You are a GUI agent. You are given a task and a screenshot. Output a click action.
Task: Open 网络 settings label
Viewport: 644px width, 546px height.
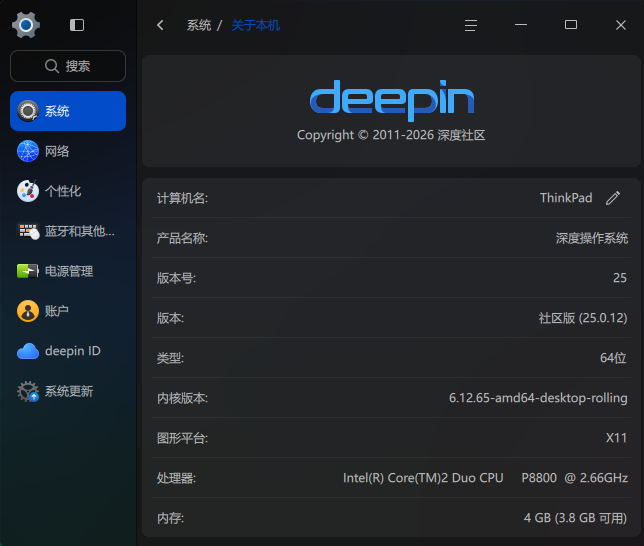click(57, 151)
